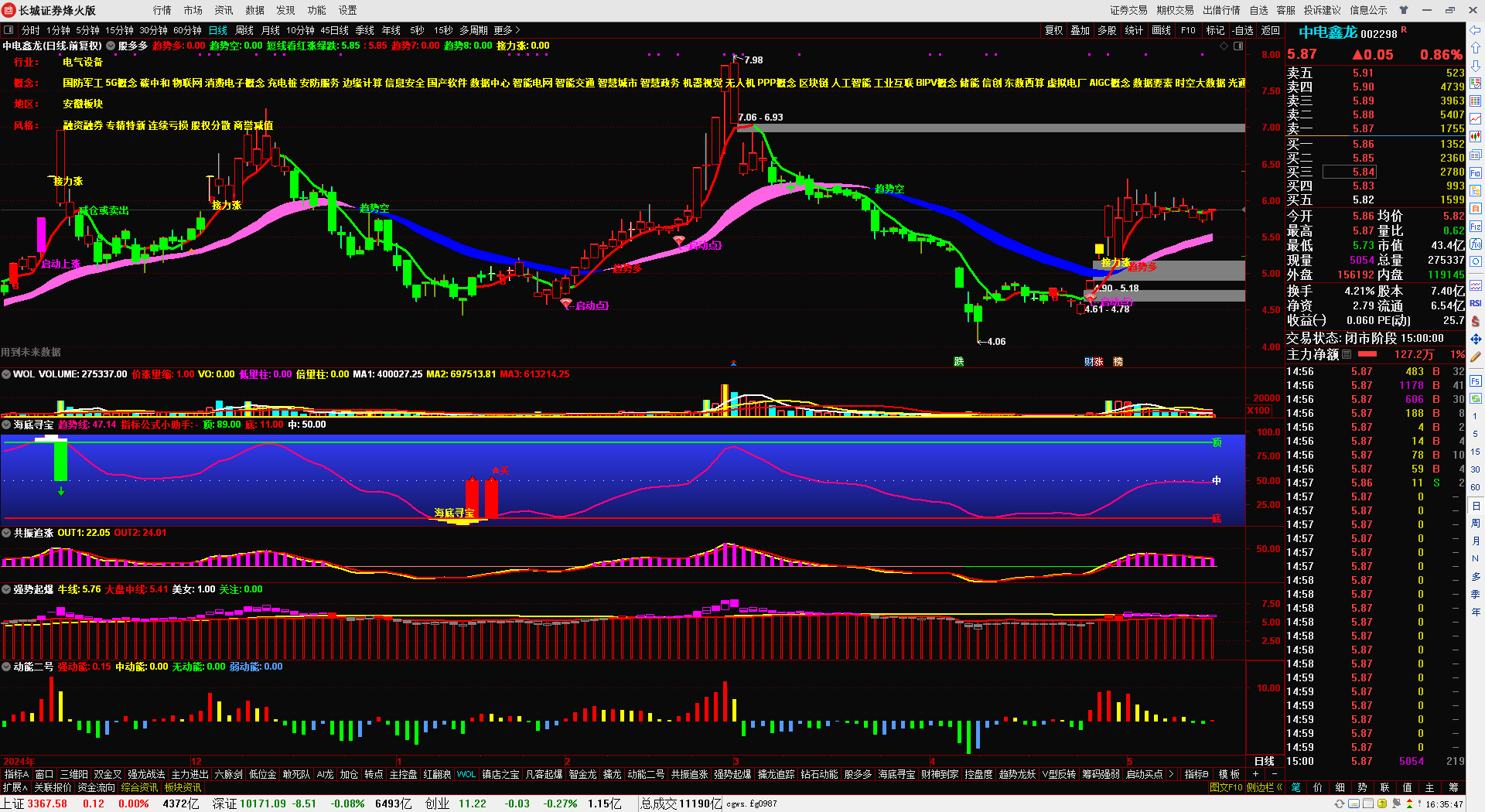Open the 资讯 menu

224,10
